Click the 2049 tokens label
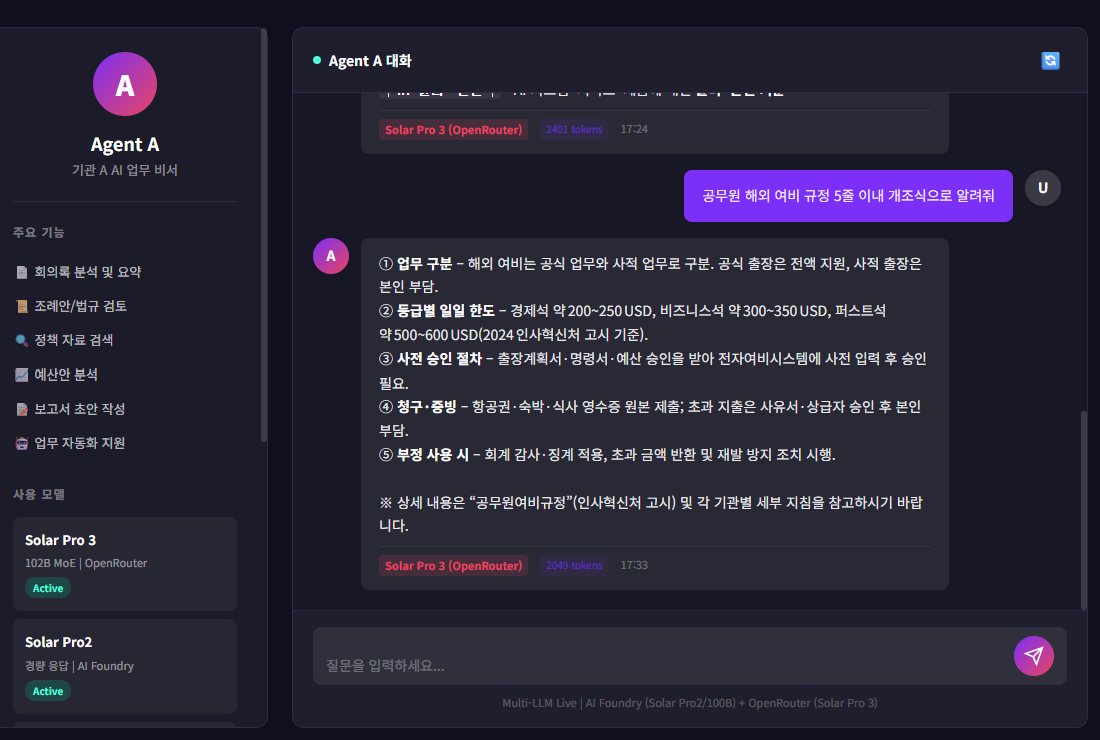Image resolution: width=1100 pixels, height=740 pixels. pos(573,565)
